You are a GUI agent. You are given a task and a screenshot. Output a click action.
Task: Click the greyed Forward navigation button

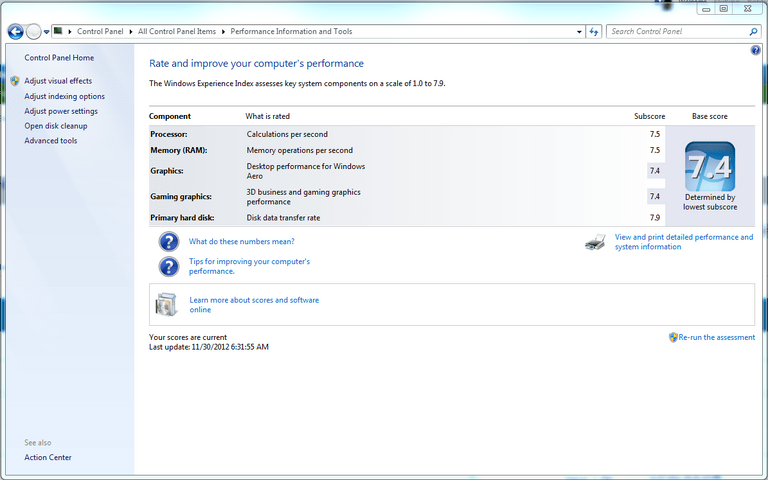(33, 32)
